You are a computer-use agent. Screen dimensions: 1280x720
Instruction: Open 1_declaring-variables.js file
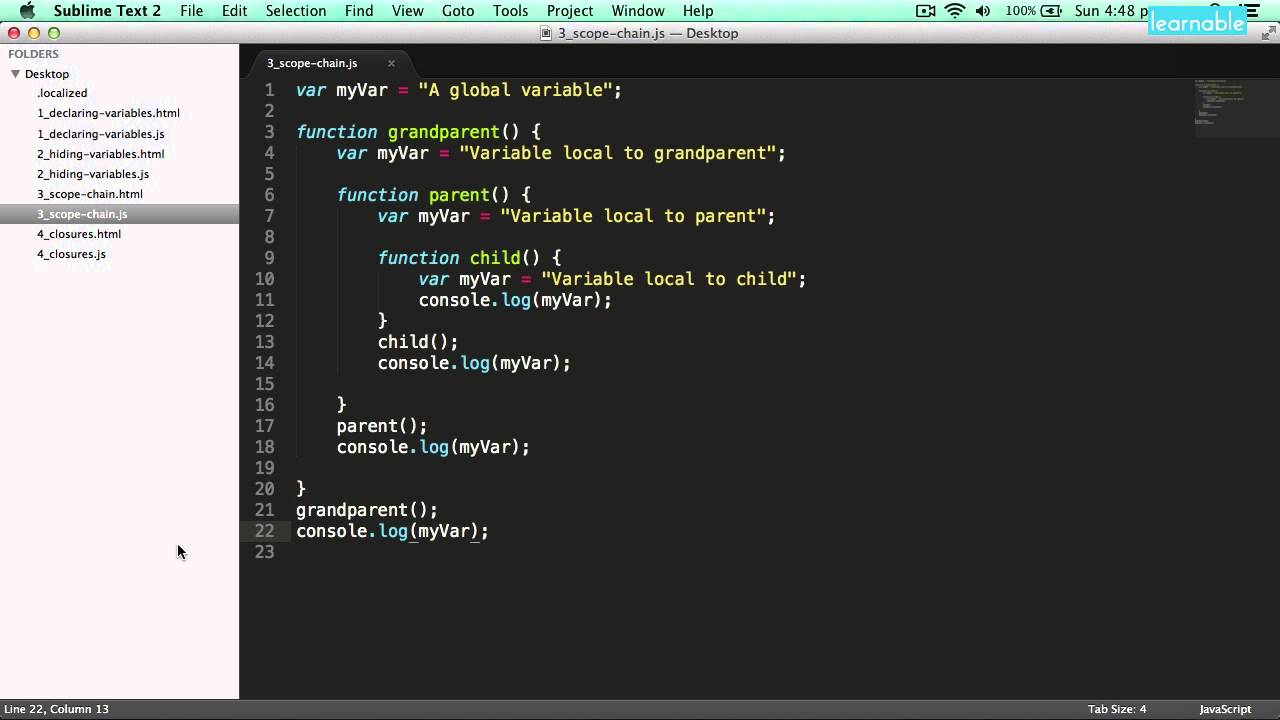click(101, 134)
